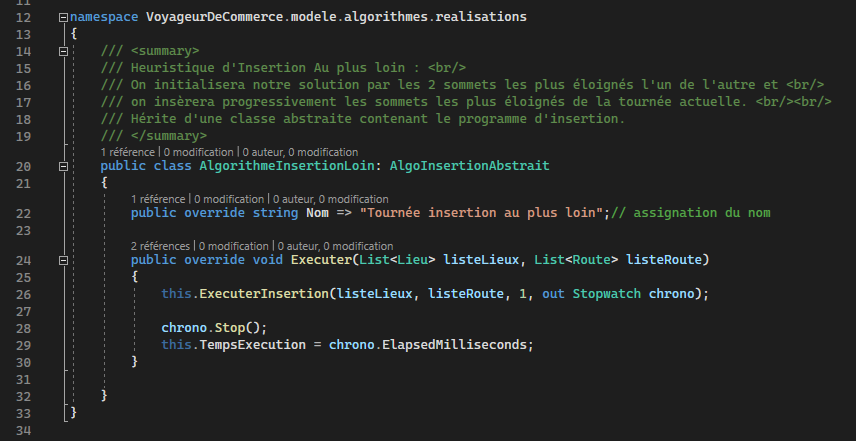Screen dimensions: 856x441
Task: Collapse the Executer method block
Action: [x=64, y=262]
